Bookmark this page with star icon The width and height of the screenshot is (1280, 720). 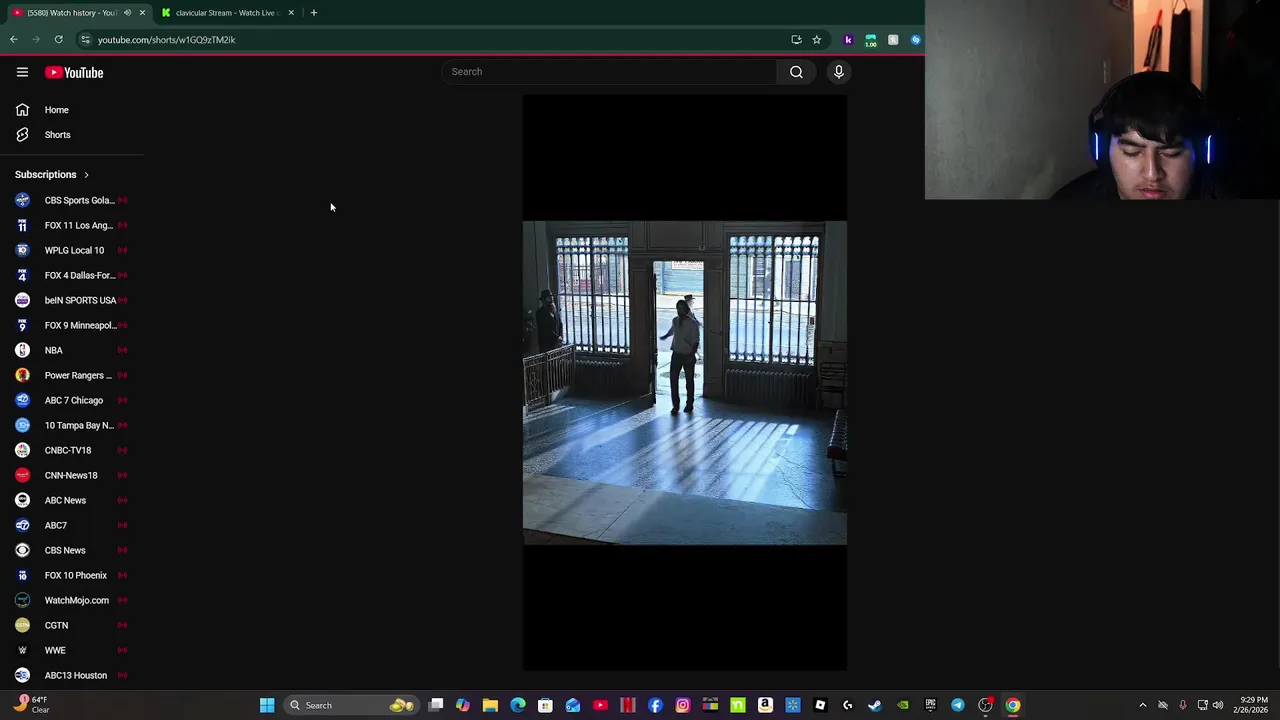(817, 40)
